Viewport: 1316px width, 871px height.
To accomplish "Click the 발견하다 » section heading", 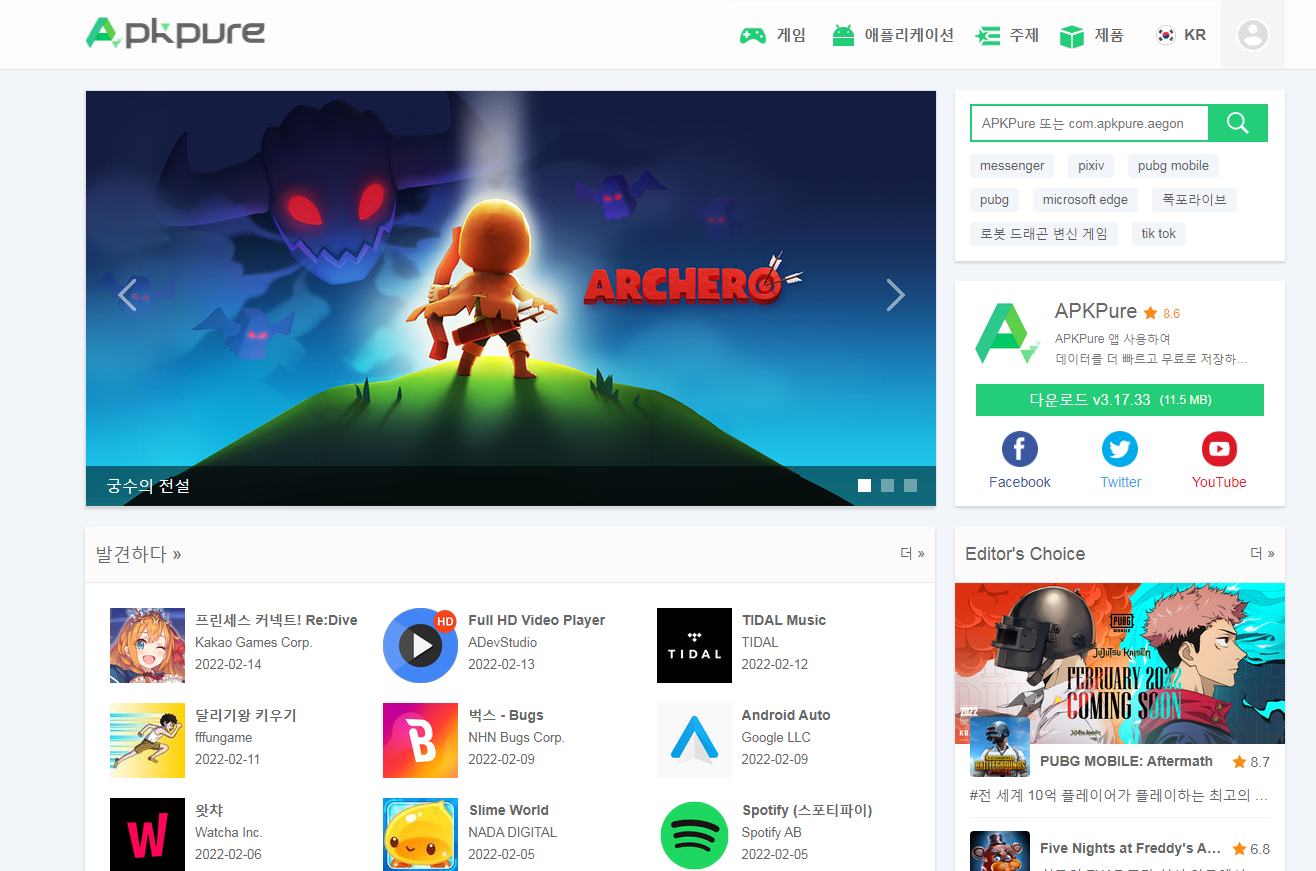I will click(x=139, y=554).
